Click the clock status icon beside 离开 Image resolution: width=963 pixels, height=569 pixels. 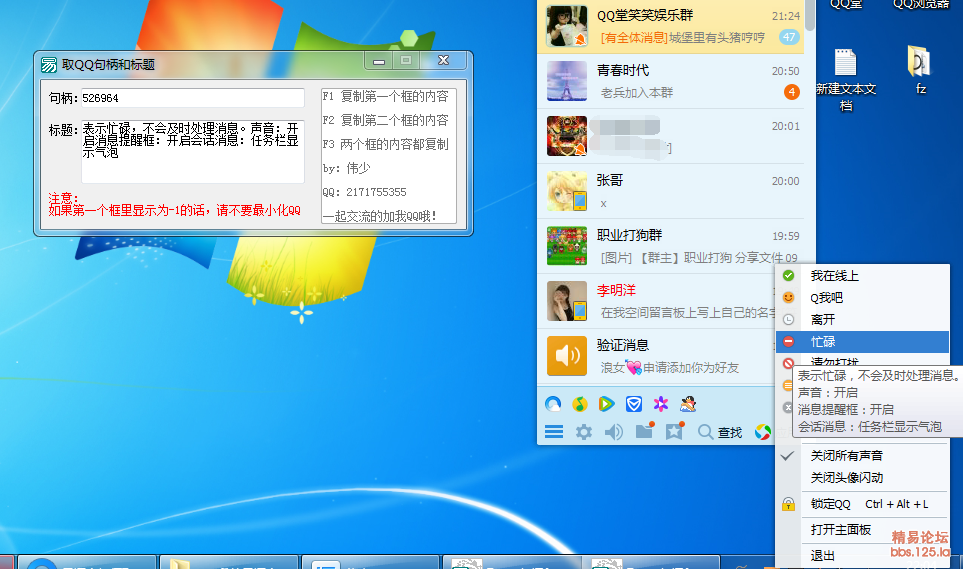(x=789, y=320)
